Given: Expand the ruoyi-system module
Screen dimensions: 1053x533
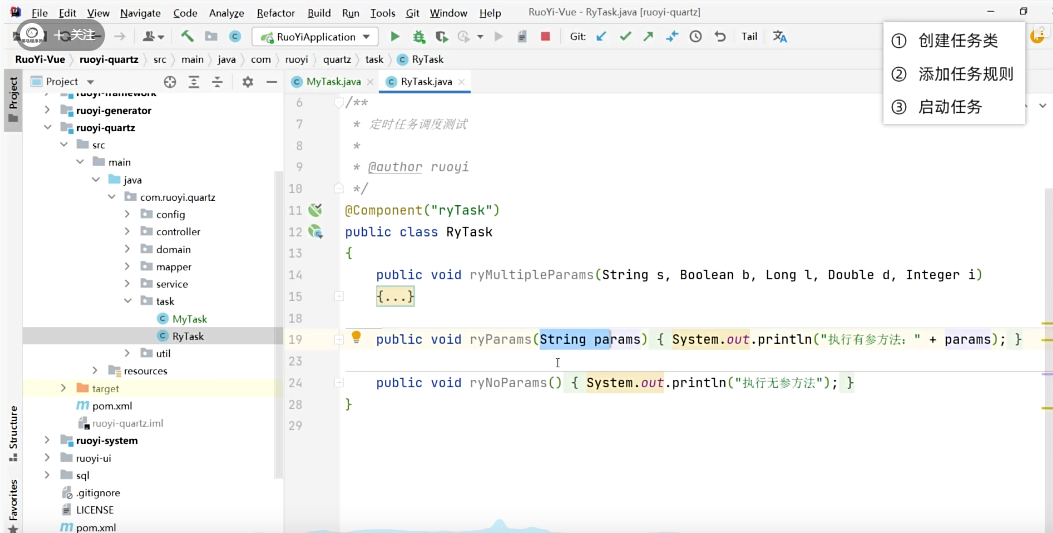Looking at the screenshot, I should [47, 440].
